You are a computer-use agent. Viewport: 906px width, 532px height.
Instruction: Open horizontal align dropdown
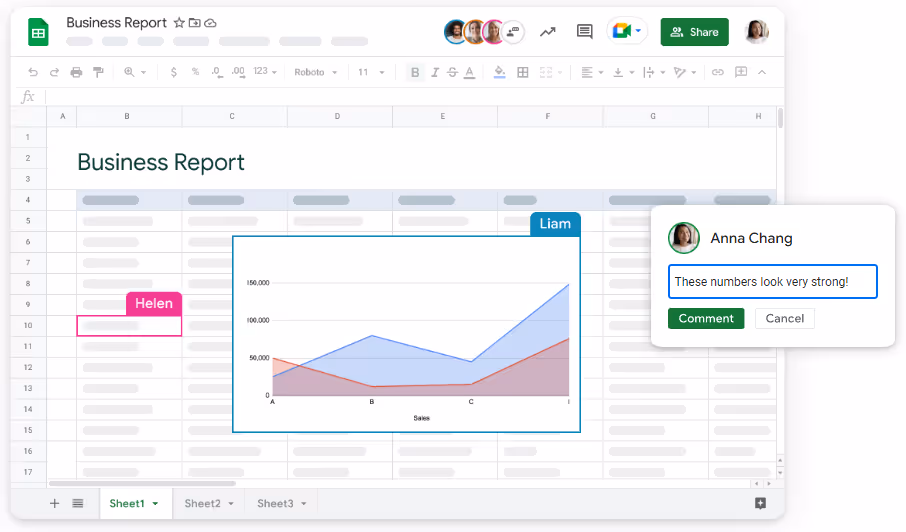592,72
